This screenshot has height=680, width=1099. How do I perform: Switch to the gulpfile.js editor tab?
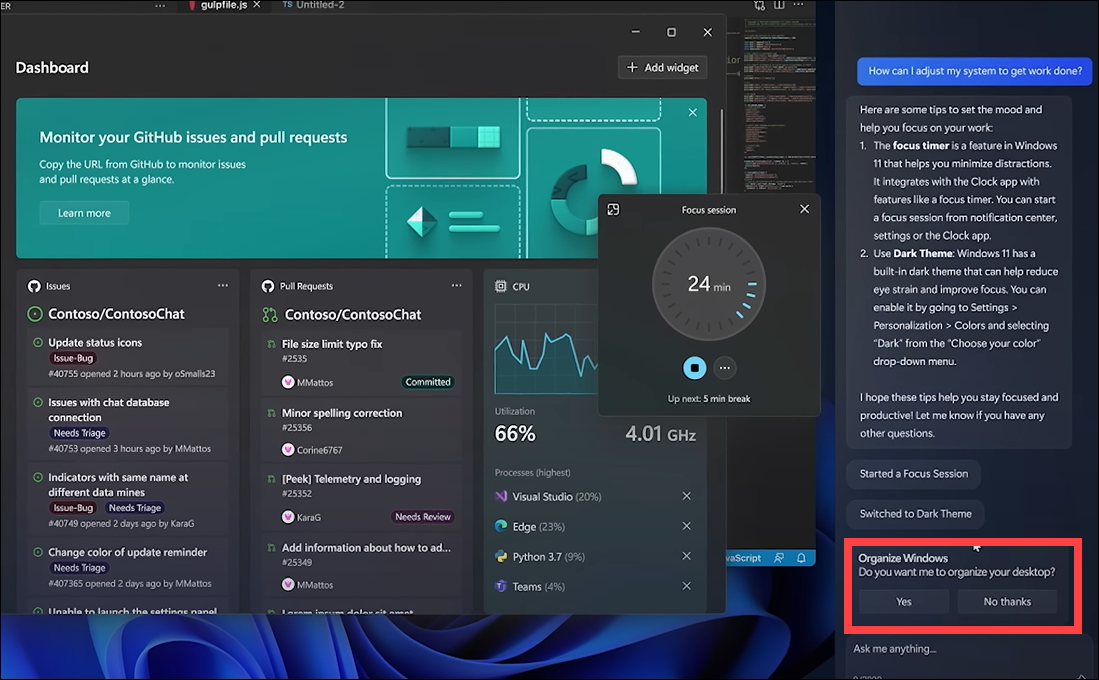(x=224, y=5)
